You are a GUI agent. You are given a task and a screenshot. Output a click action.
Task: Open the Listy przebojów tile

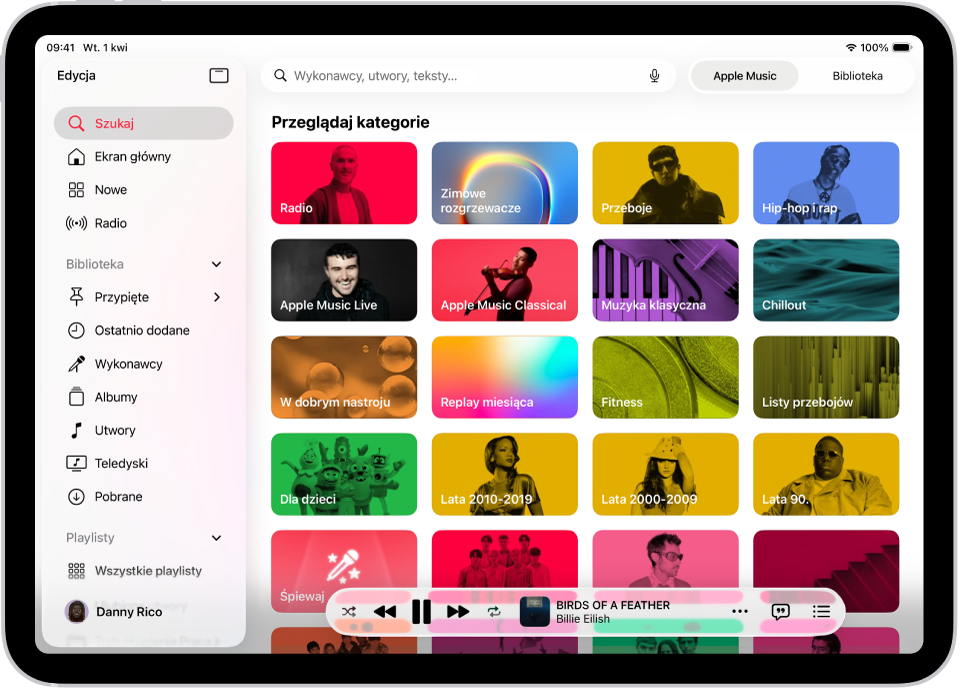(x=826, y=377)
